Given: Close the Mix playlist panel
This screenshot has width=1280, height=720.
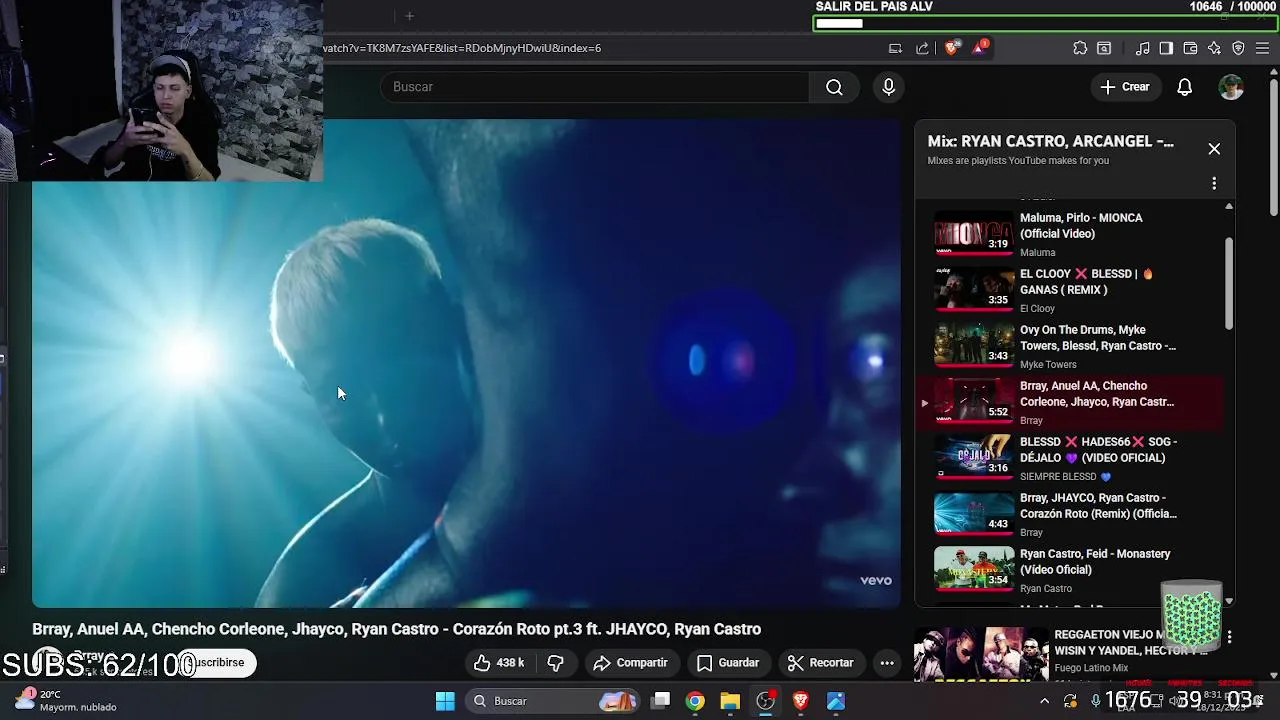Looking at the screenshot, I should [1214, 149].
